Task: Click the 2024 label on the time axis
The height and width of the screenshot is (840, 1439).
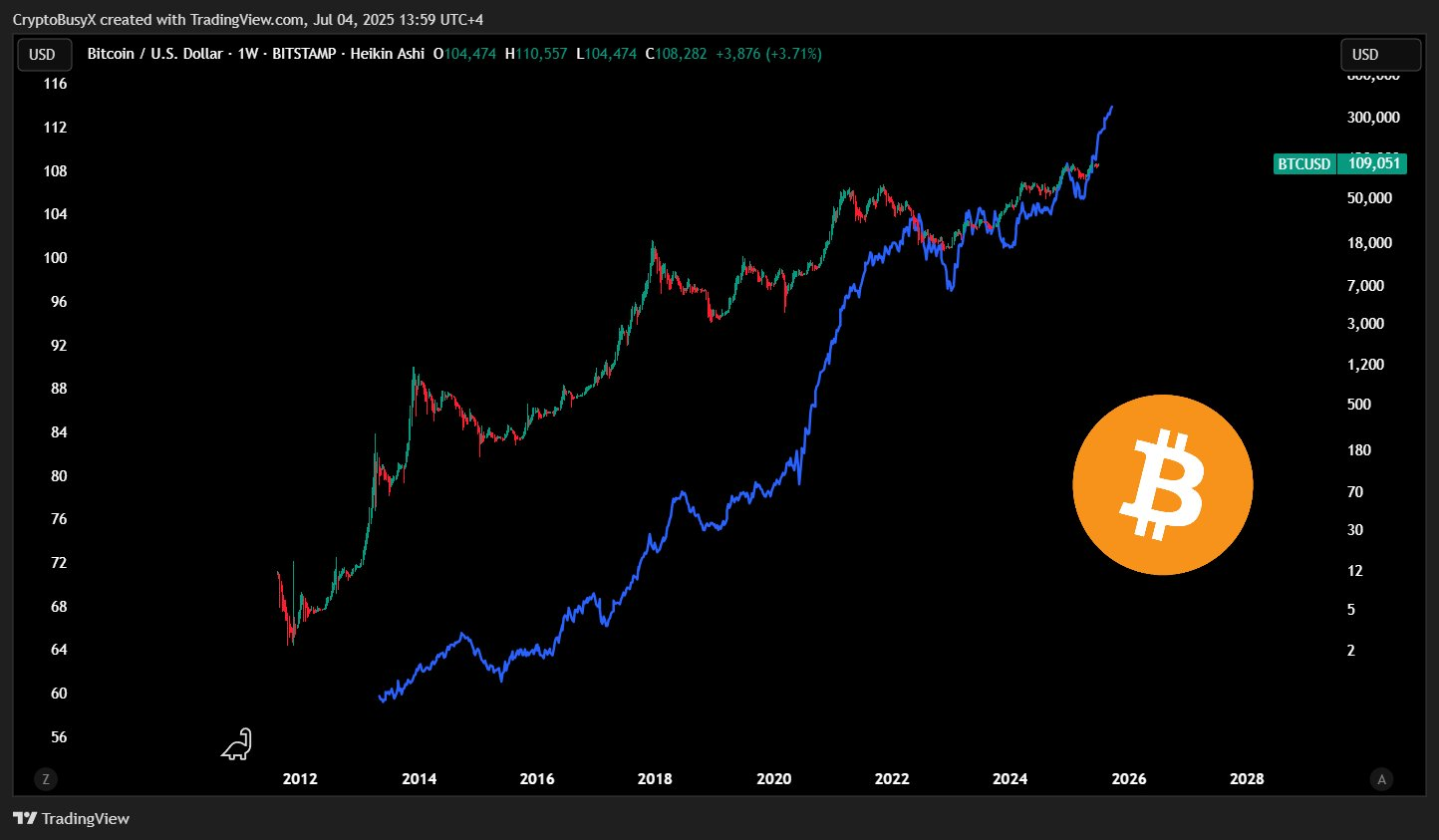Action: (1009, 779)
